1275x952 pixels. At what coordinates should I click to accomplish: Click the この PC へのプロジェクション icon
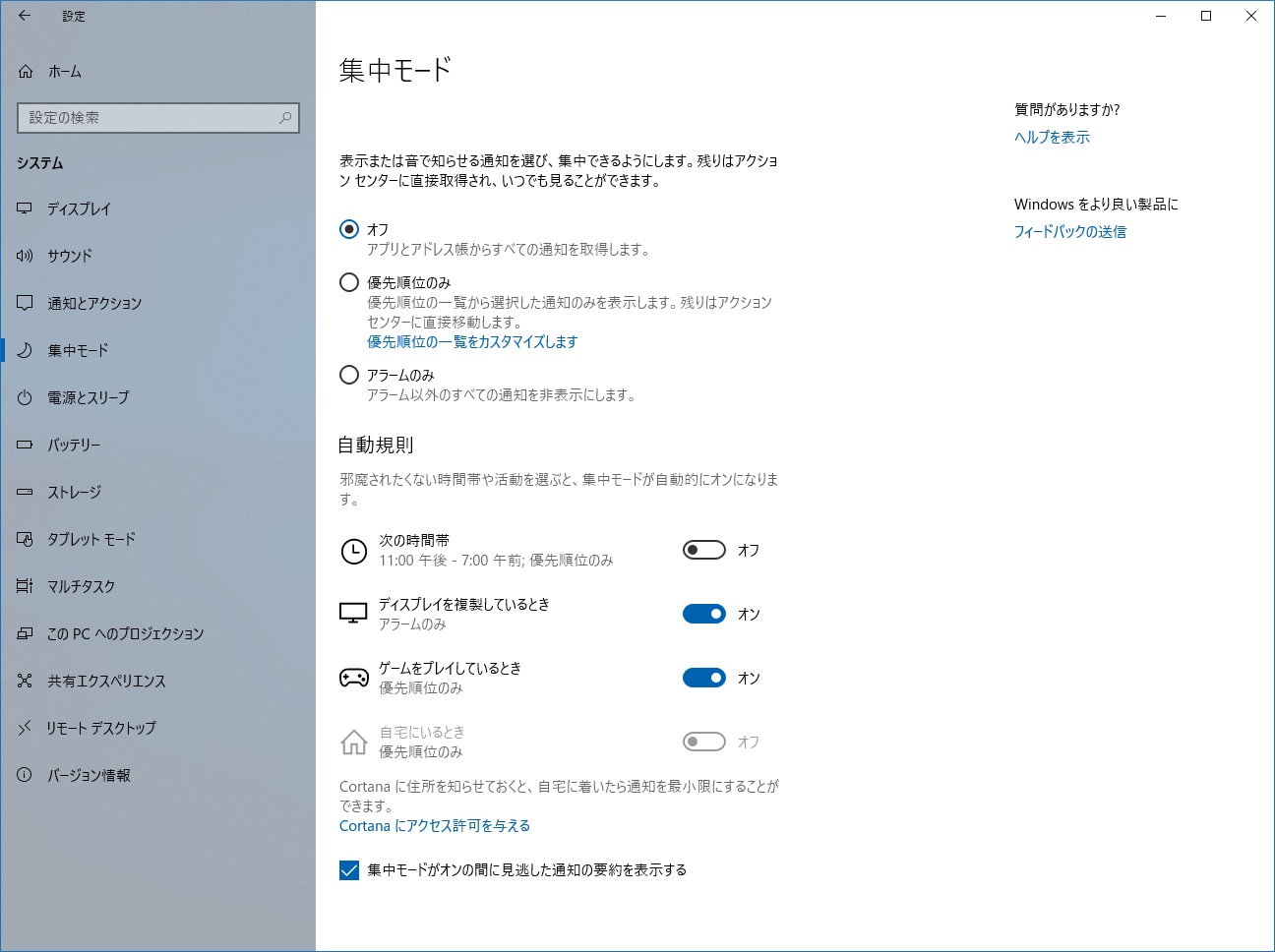click(x=25, y=633)
